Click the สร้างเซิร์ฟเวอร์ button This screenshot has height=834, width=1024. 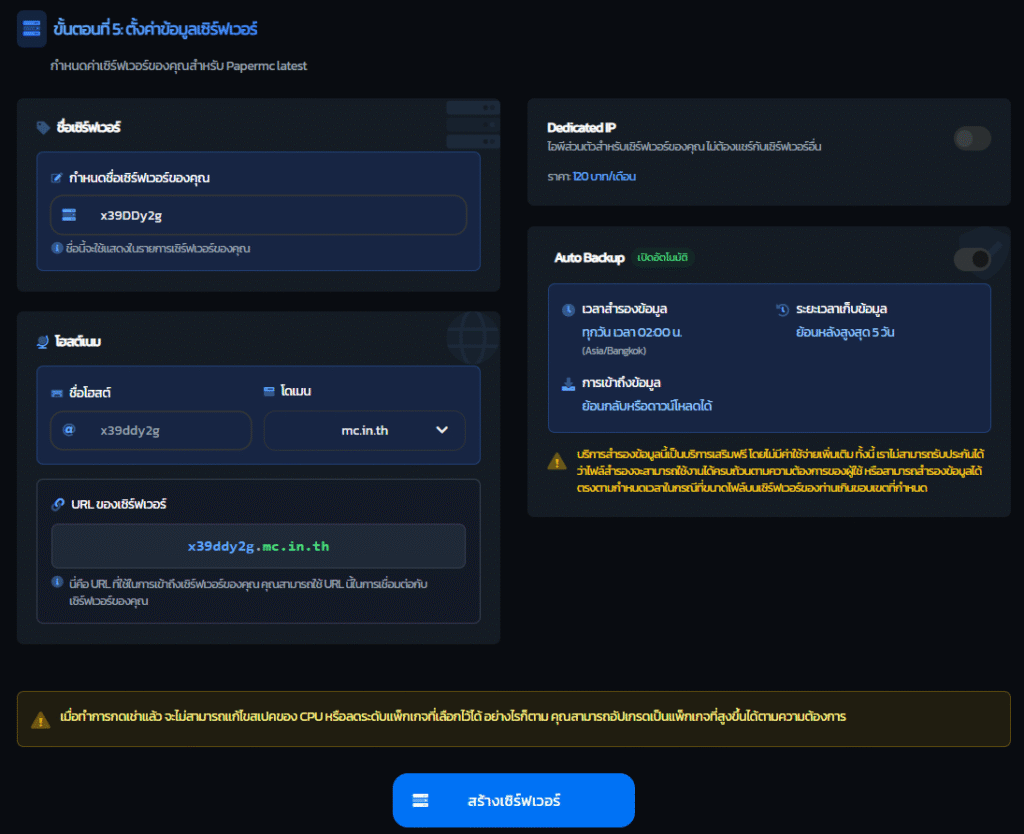click(x=513, y=800)
